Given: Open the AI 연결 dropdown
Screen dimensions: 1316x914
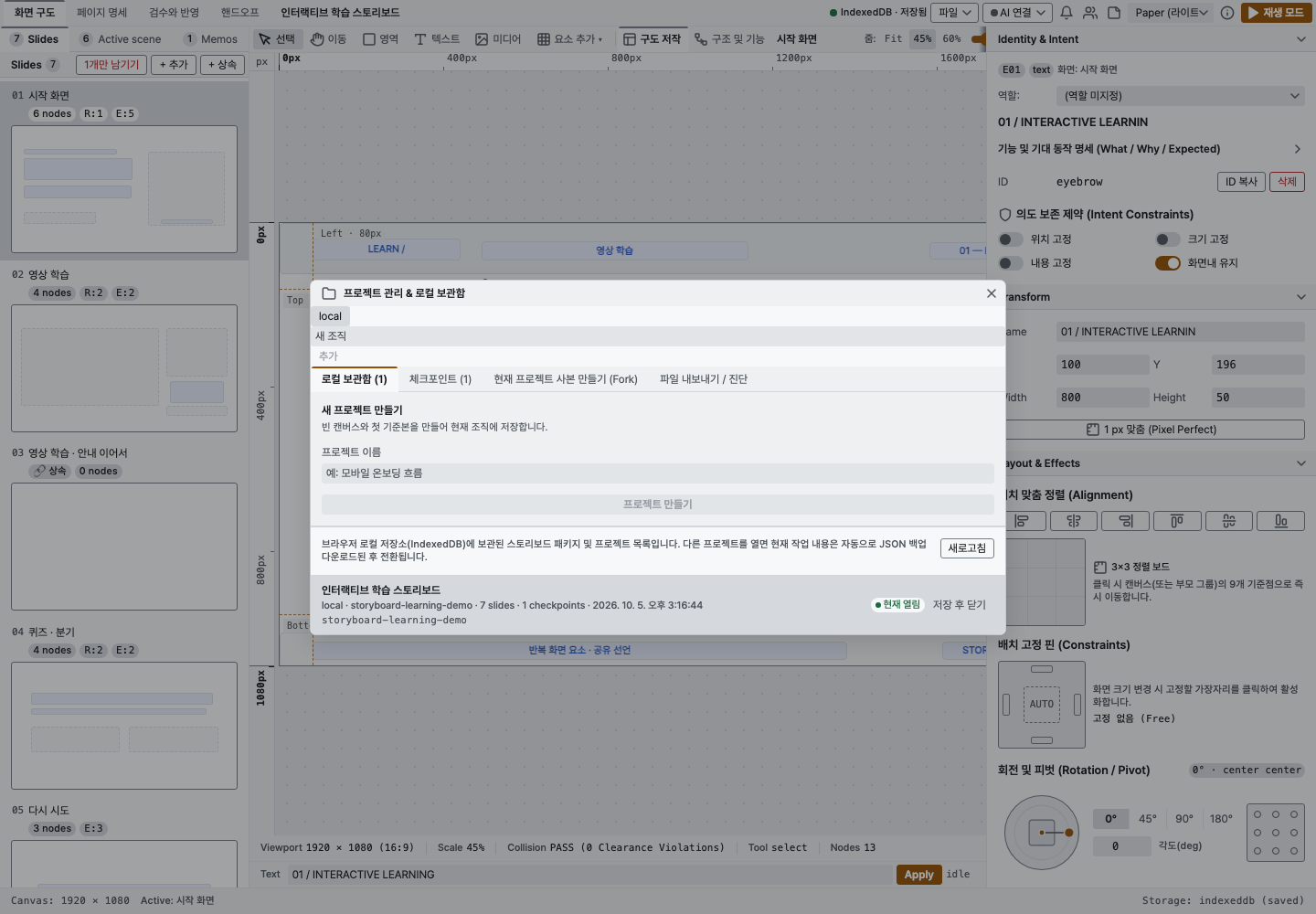Looking at the screenshot, I should point(1017,13).
